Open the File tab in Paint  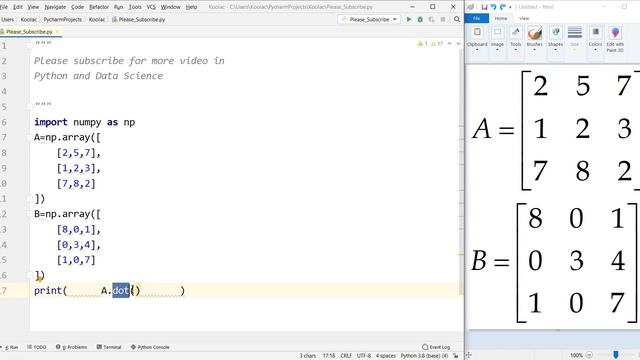click(x=476, y=18)
